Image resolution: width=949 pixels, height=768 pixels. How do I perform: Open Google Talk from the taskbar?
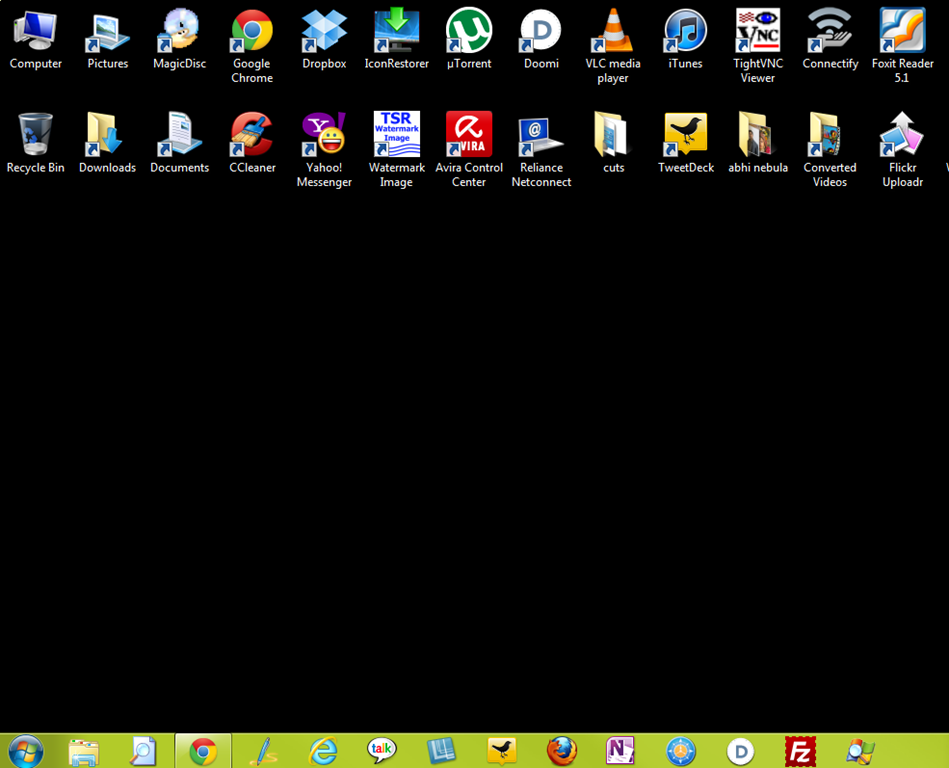(382, 751)
